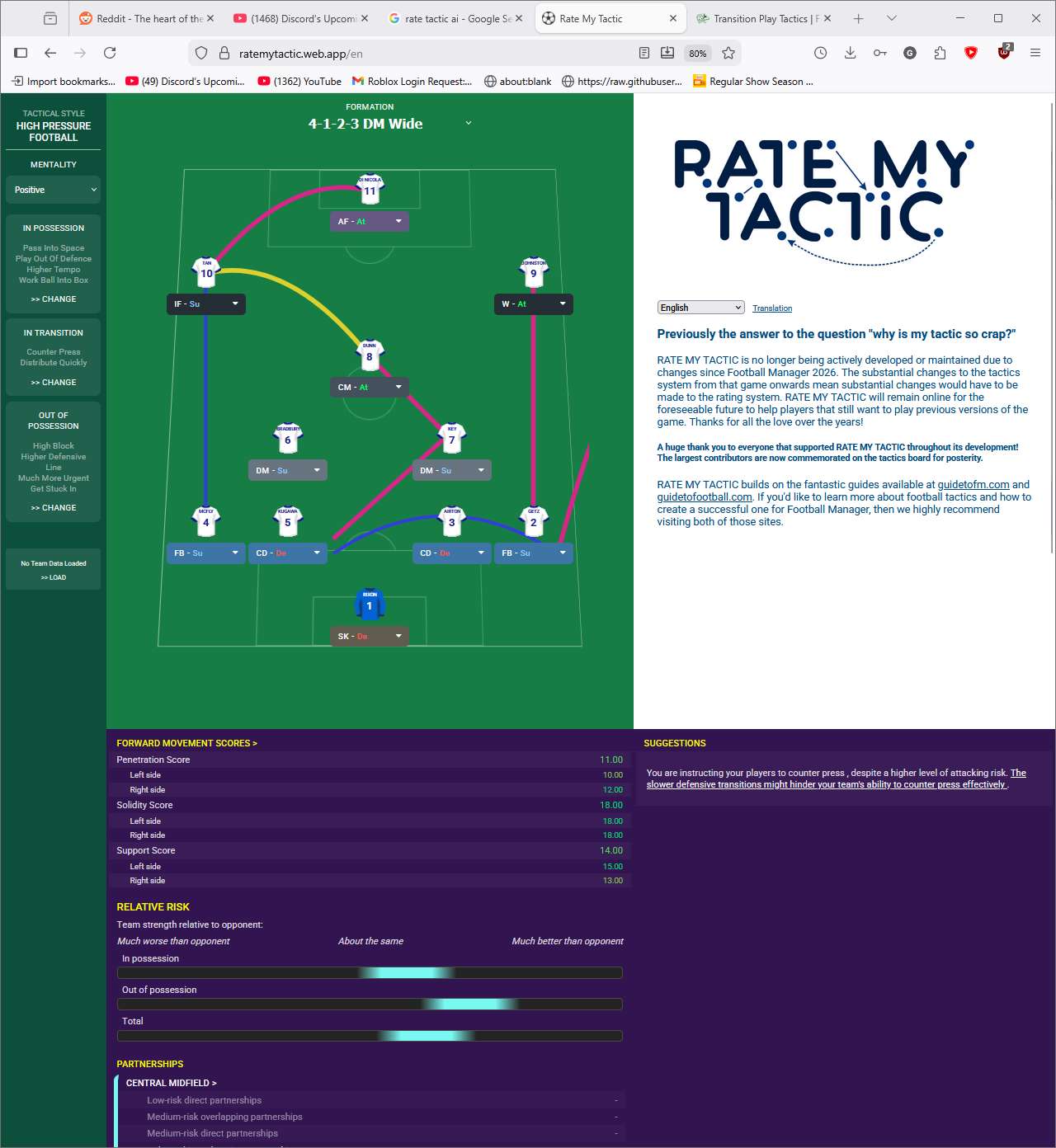Click striker DI NICOLA's number 11 jersey
The width and height of the screenshot is (1056, 1148).
pyautogui.click(x=369, y=190)
